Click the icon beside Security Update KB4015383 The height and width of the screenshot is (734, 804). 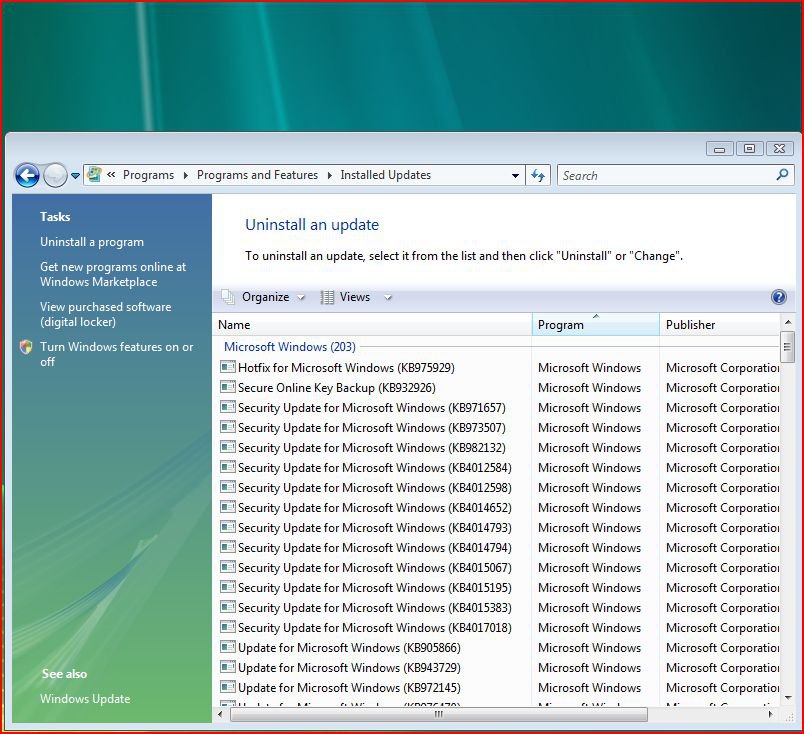pos(228,607)
